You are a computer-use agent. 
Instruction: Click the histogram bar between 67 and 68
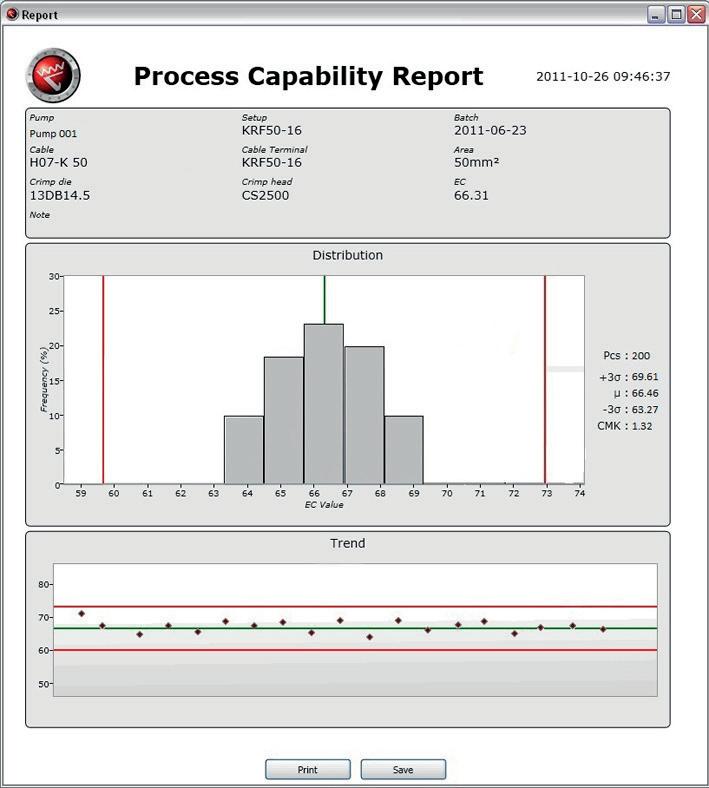point(364,415)
